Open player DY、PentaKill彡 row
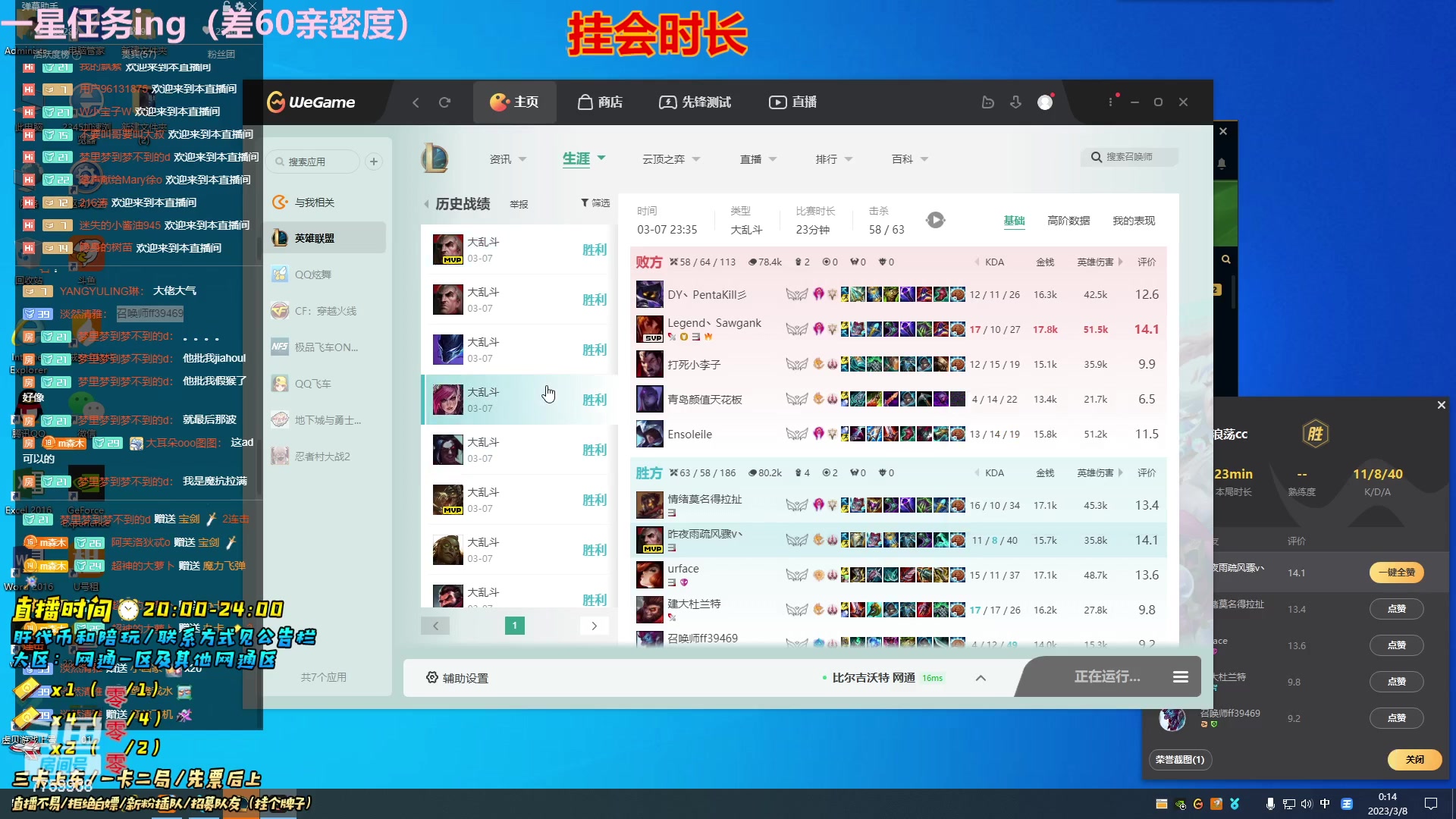 [x=898, y=294]
